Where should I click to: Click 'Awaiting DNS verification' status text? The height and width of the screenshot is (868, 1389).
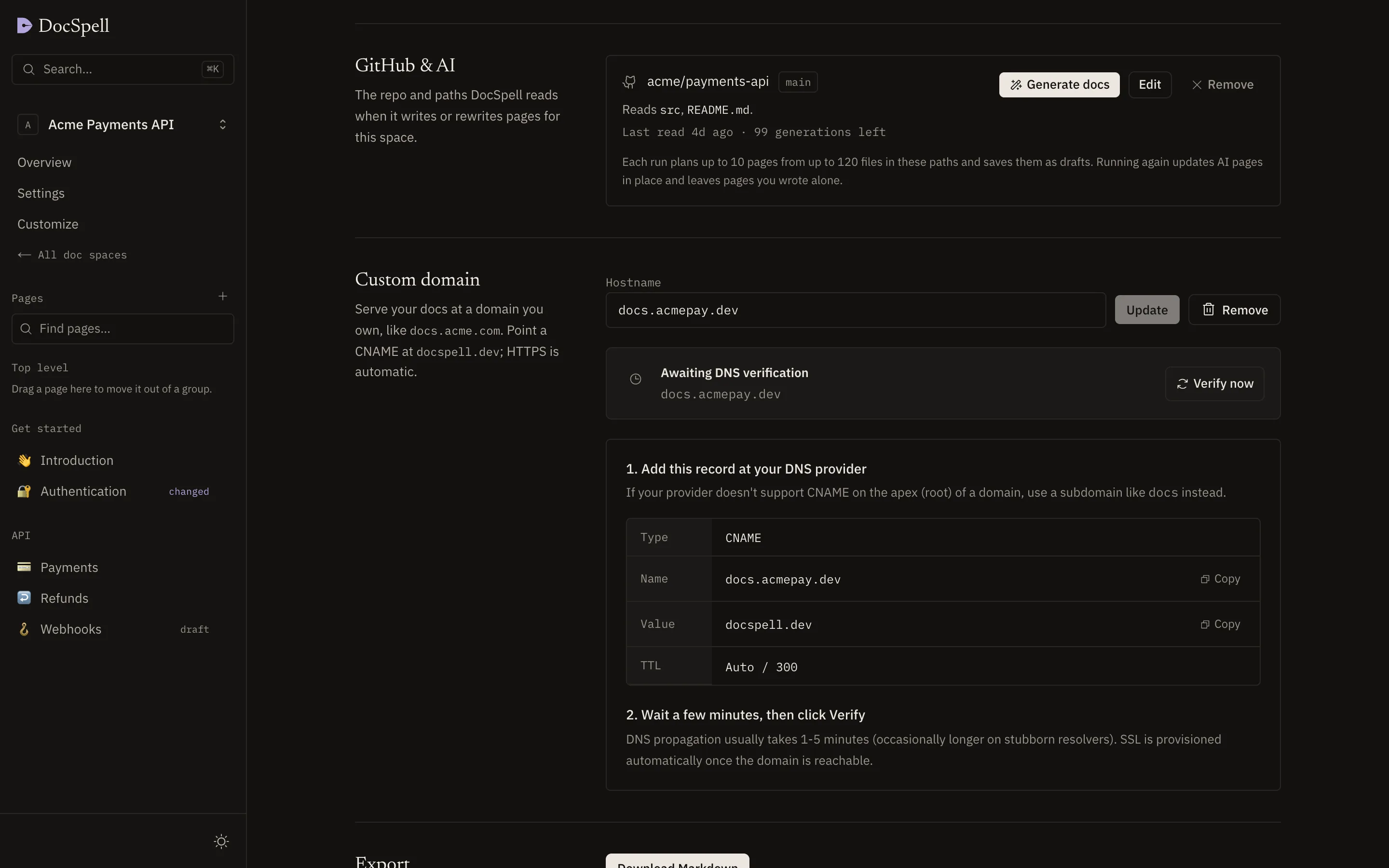[734, 373]
